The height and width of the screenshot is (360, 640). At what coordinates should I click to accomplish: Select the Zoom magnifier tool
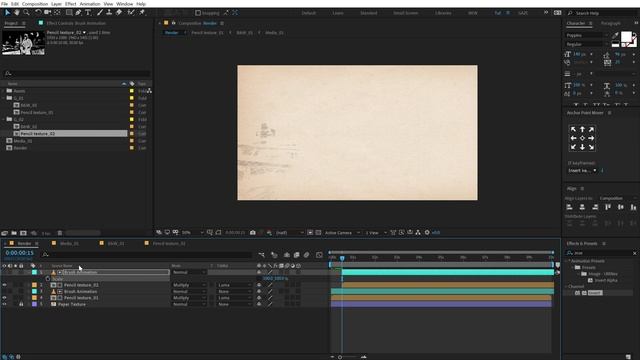pos(27,13)
